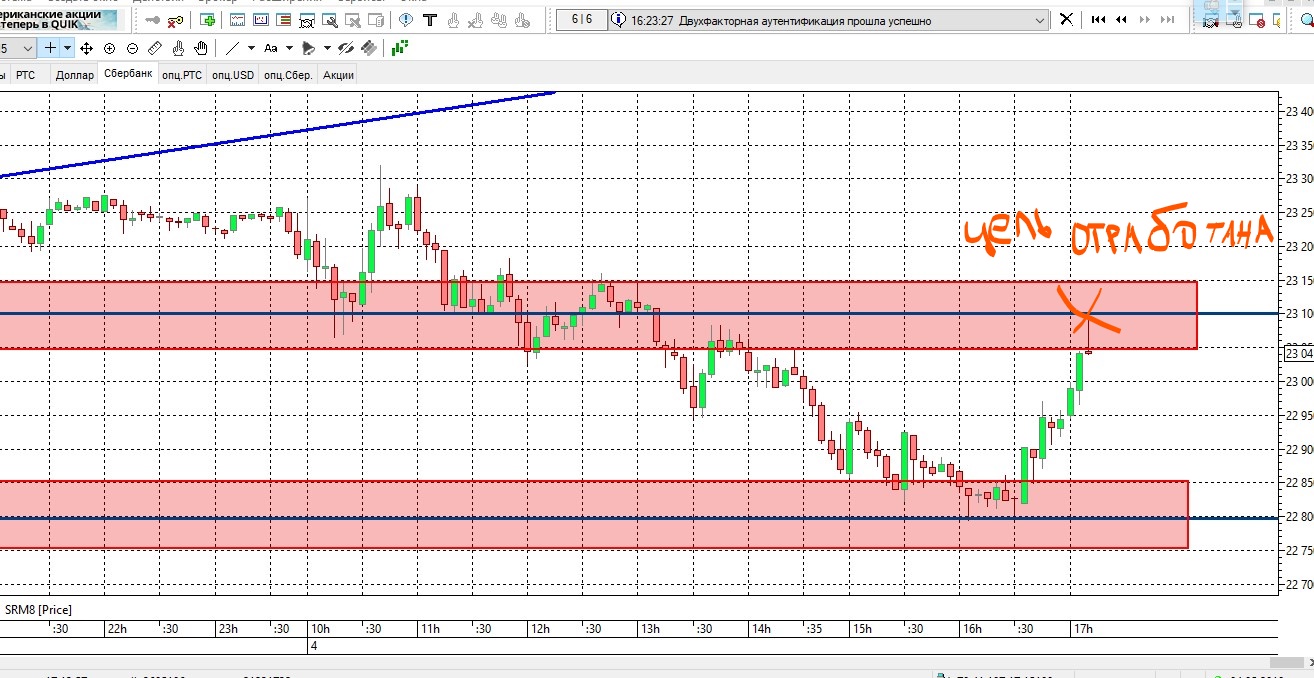Open the опц.USD tab
The height and width of the screenshot is (678, 1314).
coord(233,75)
